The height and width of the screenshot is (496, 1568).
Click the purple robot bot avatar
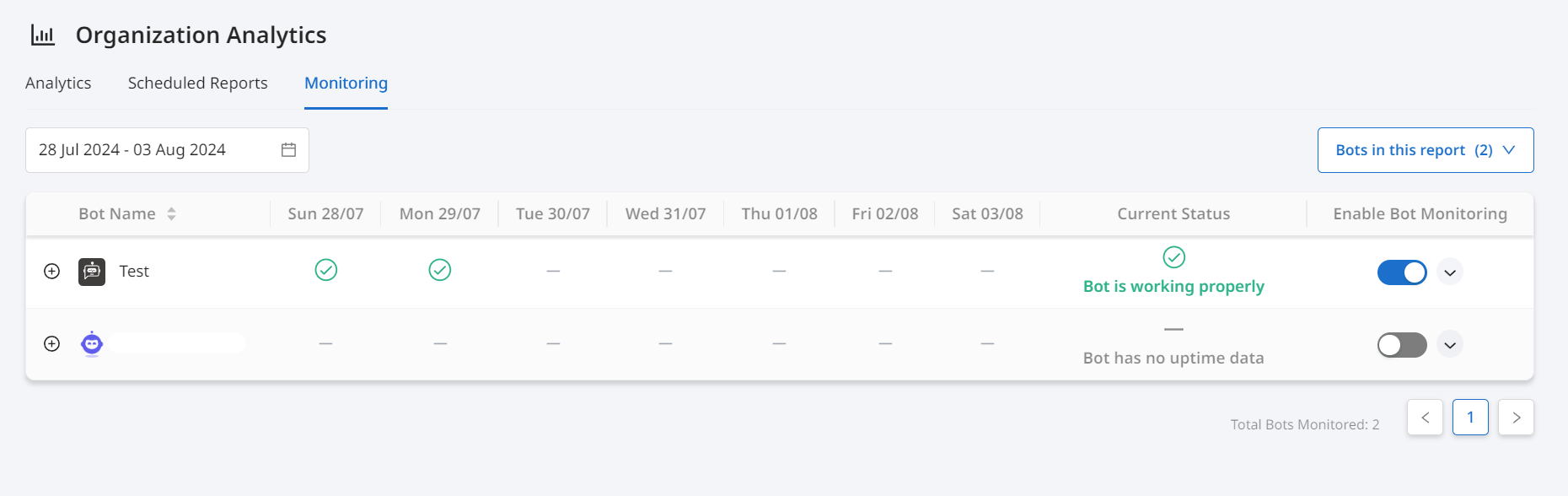click(x=92, y=343)
